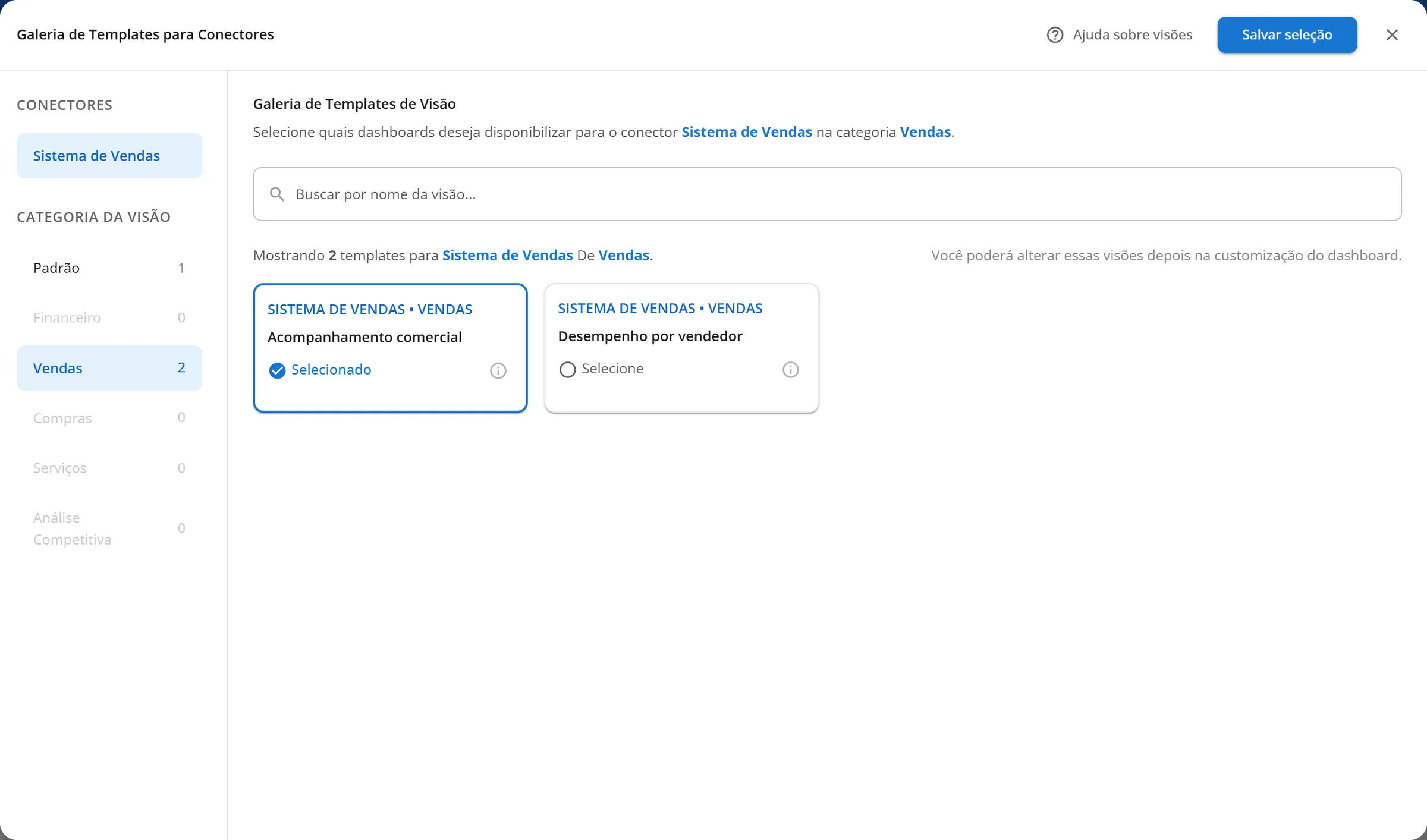Select the Acompanhamento comercial card title
1427x840 pixels.
364,337
